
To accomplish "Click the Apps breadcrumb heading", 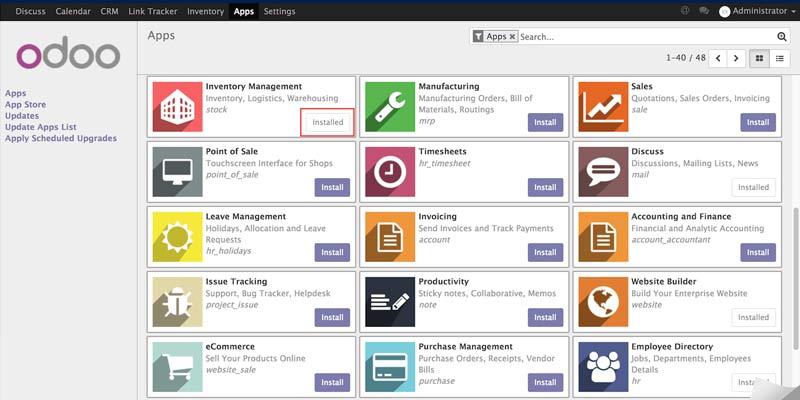I will (161, 36).
